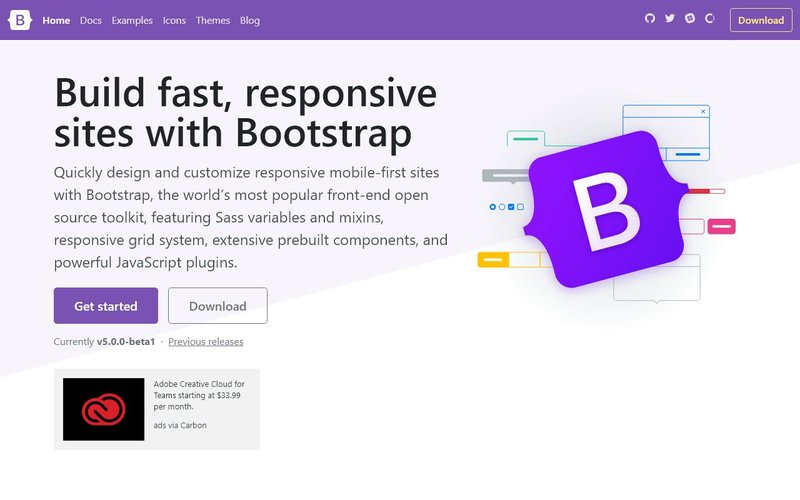This screenshot has width=800, height=500.
Task: Open the Twitter bird icon link
Action: point(669,19)
